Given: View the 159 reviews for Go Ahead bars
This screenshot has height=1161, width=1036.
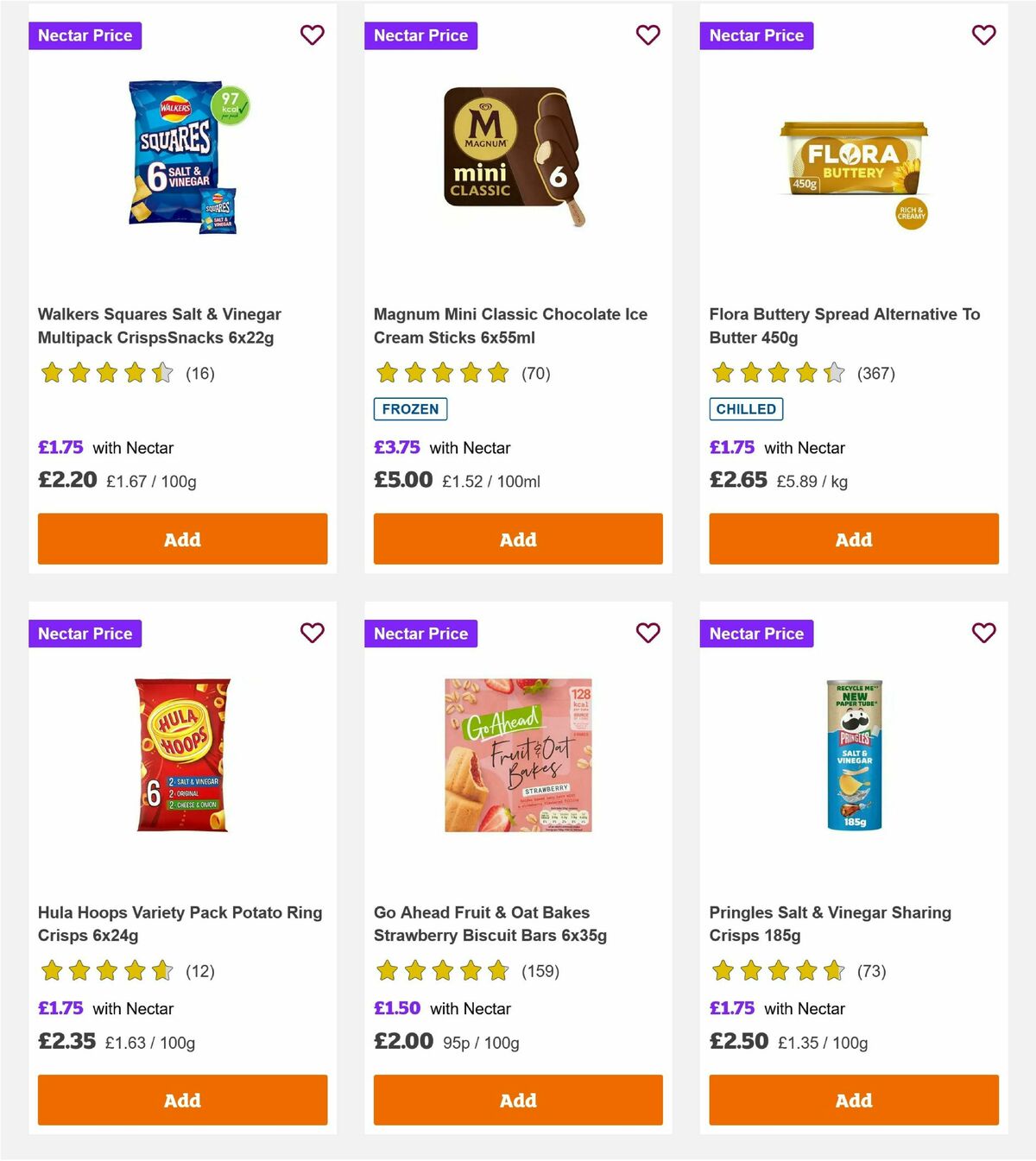Looking at the screenshot, I should pos(540,971).
